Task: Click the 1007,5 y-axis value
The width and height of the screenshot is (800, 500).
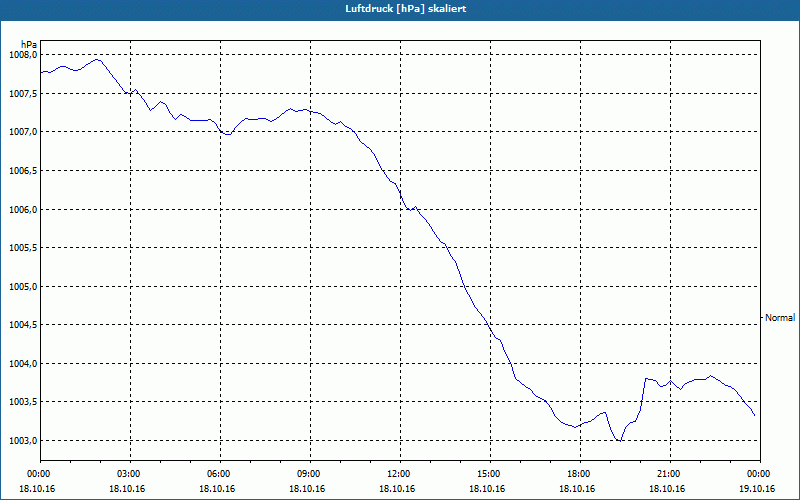Action: [x=23, y=94]
